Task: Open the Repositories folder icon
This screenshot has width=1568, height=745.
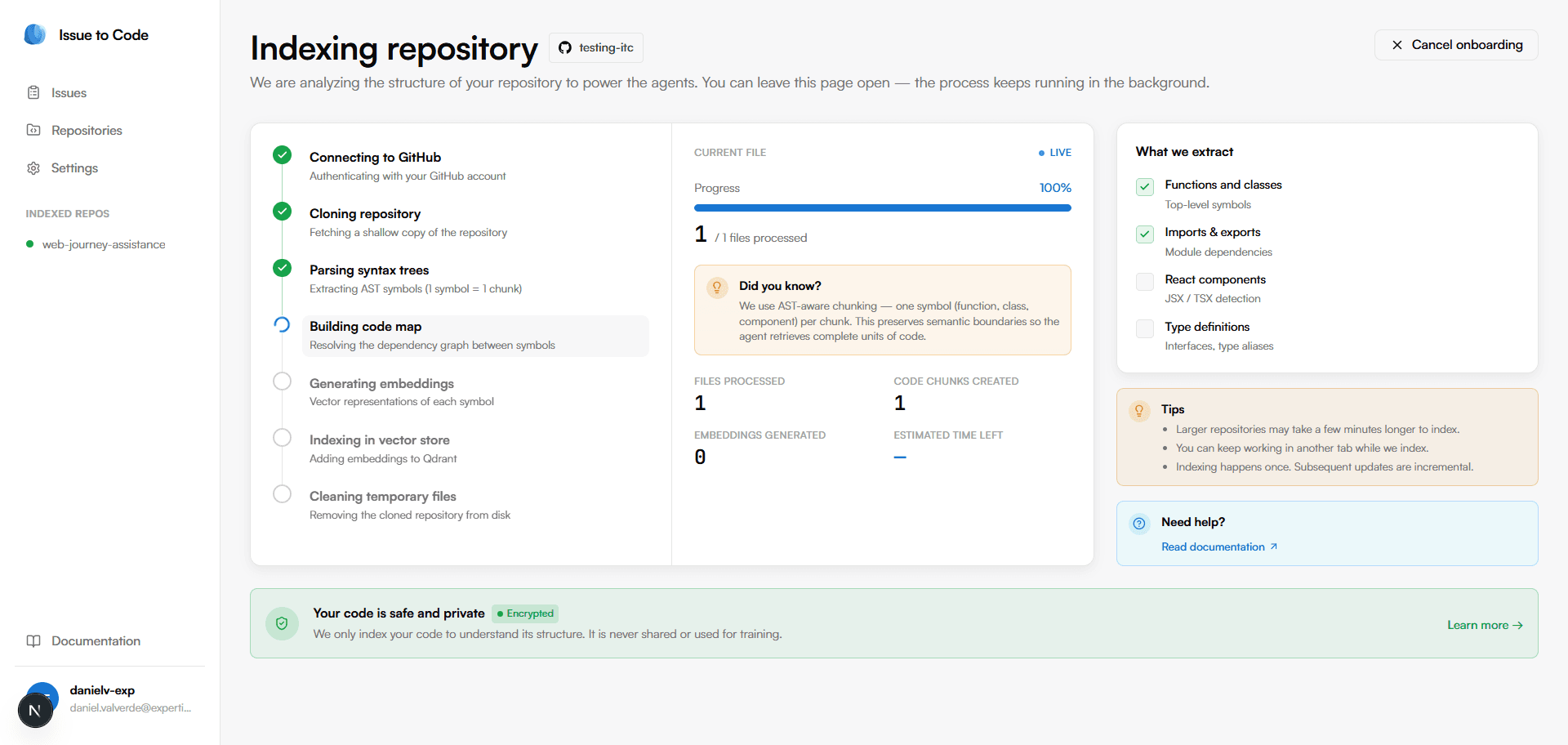Action: [33, 130]
